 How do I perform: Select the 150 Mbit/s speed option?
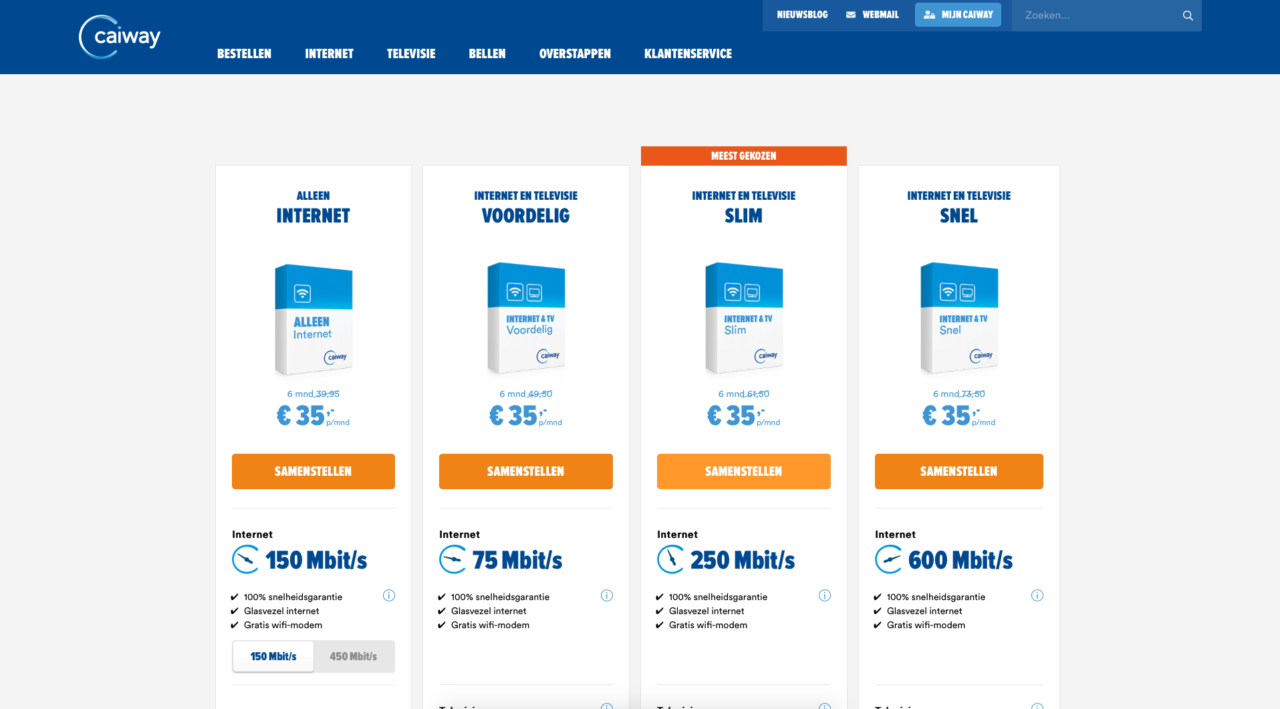273,656
